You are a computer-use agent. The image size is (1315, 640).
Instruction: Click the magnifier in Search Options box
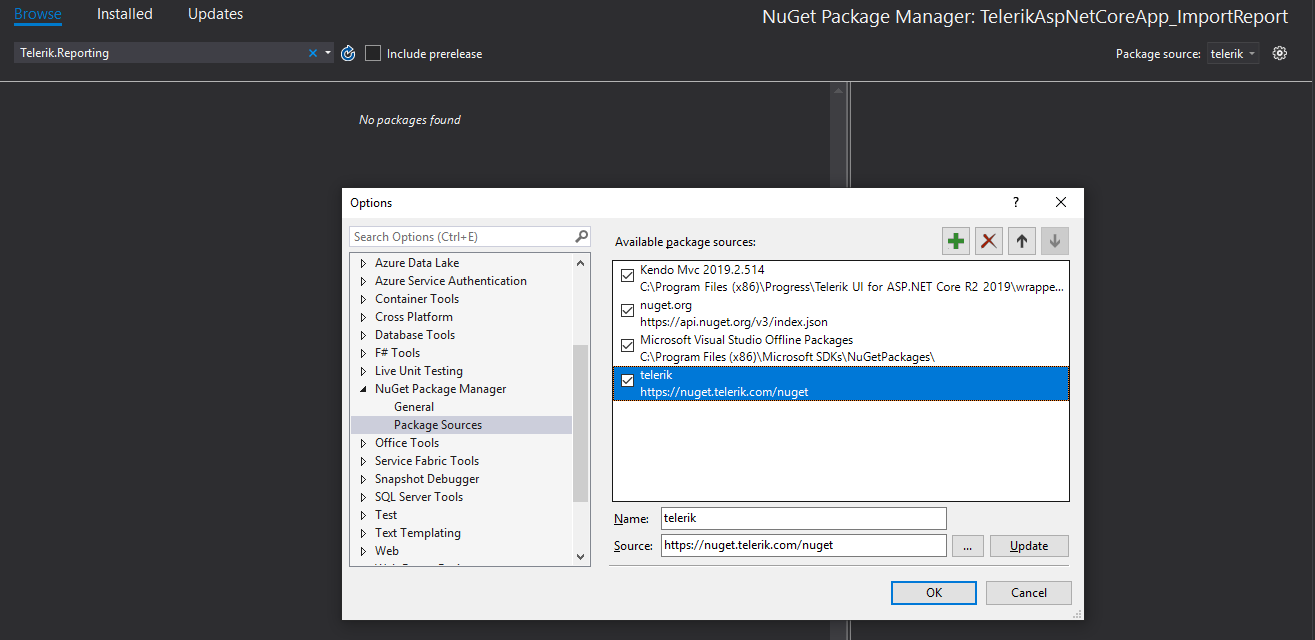coord(582,237)
